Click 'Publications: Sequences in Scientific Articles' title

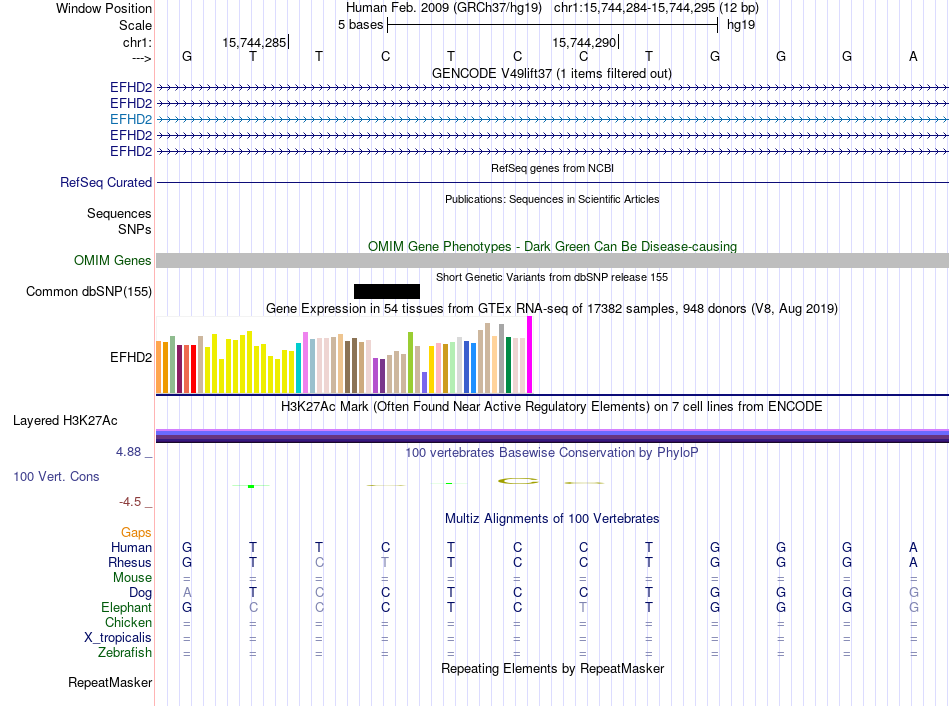point(552,199)
